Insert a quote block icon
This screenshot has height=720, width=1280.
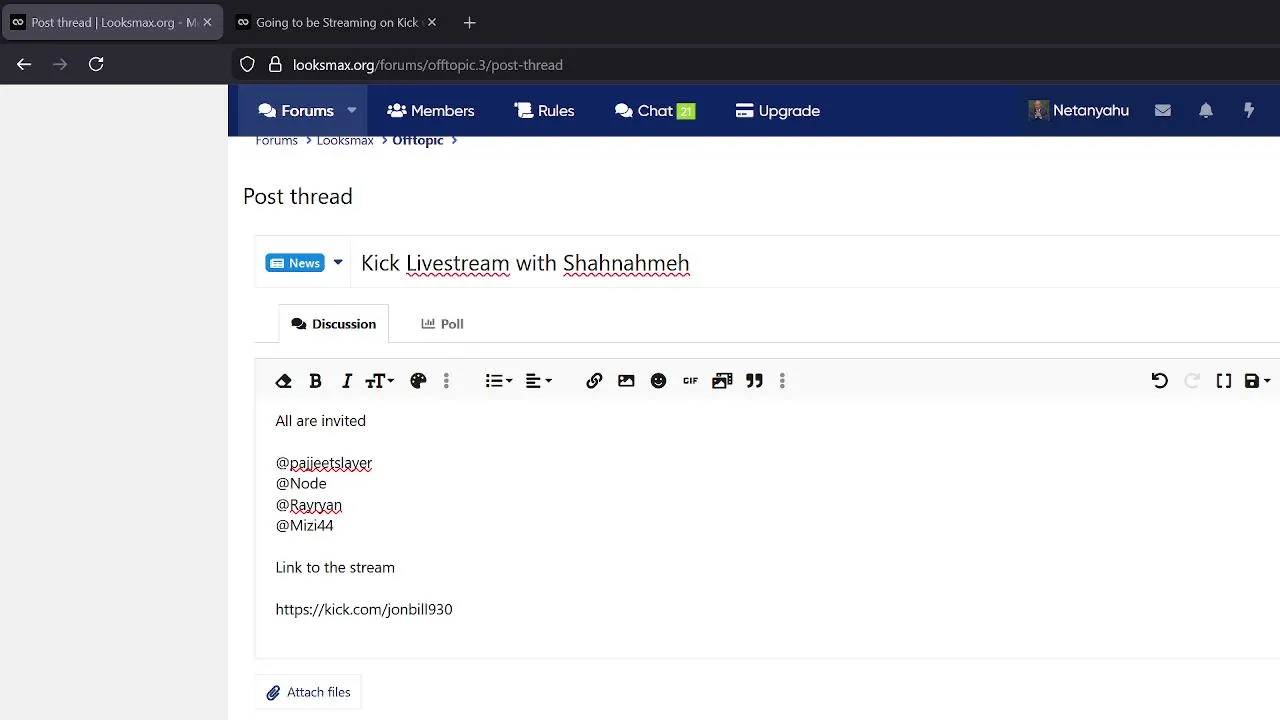click(754, 381)
